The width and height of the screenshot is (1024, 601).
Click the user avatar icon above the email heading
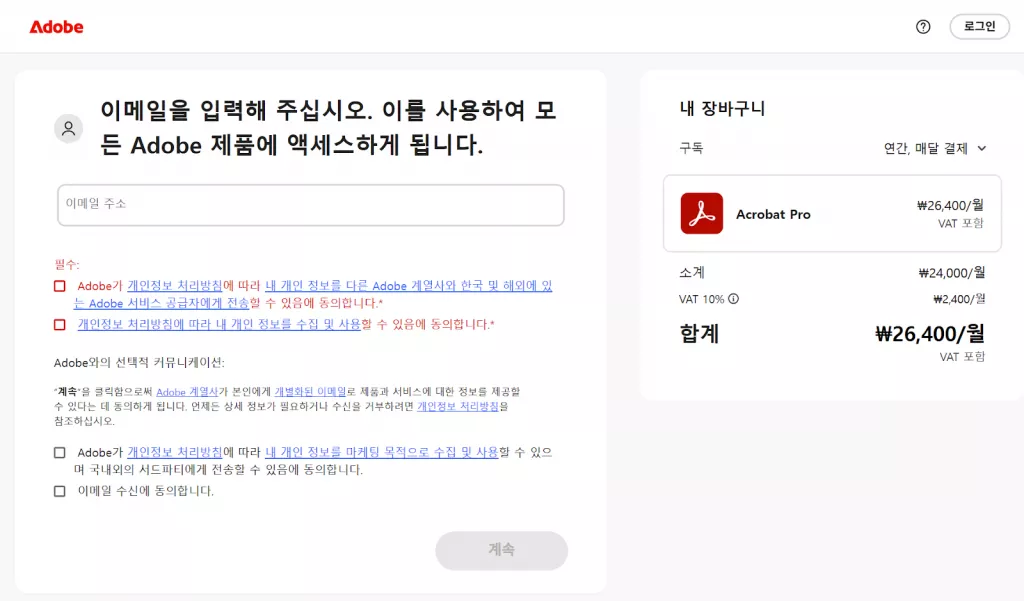coord(68,128)
